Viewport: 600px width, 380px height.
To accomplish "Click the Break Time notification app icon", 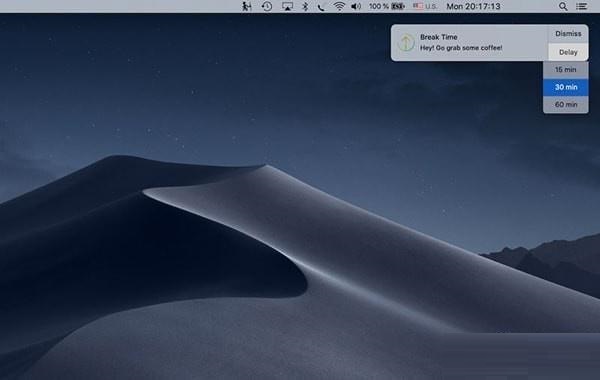I will pos(406,42).
